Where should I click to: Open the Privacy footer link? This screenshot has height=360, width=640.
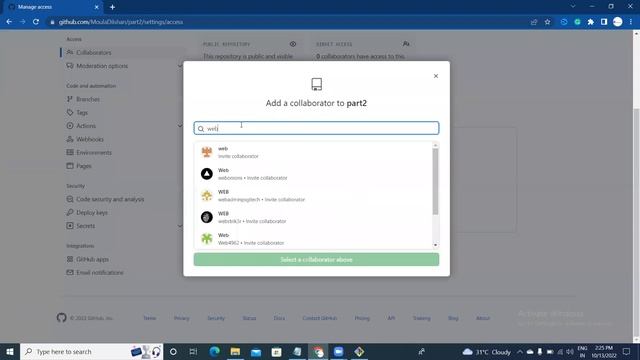point(182,318)
